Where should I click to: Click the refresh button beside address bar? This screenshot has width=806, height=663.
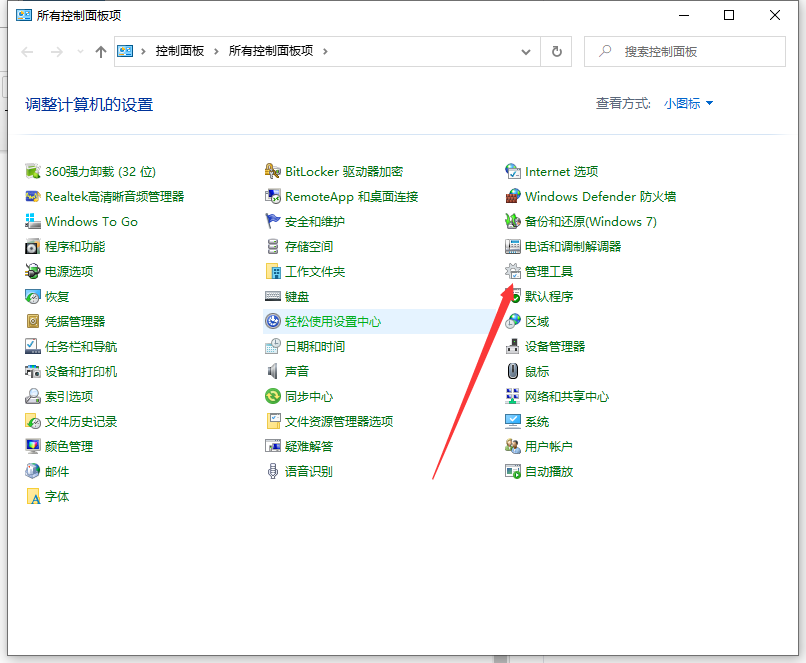[557, 51]
